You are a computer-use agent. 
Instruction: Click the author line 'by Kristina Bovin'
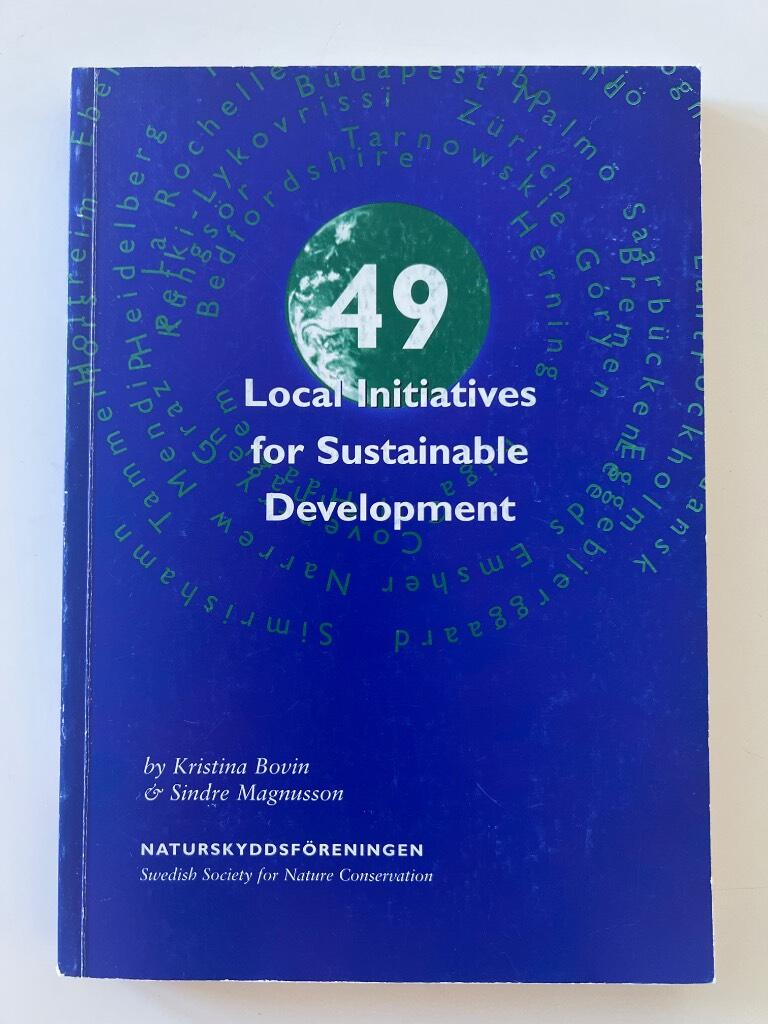click(227, 766)
